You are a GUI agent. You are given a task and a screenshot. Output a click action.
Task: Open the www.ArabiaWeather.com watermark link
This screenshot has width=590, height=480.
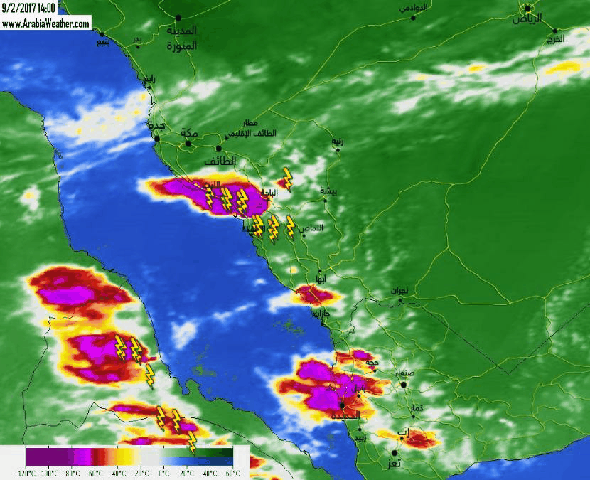46,24
